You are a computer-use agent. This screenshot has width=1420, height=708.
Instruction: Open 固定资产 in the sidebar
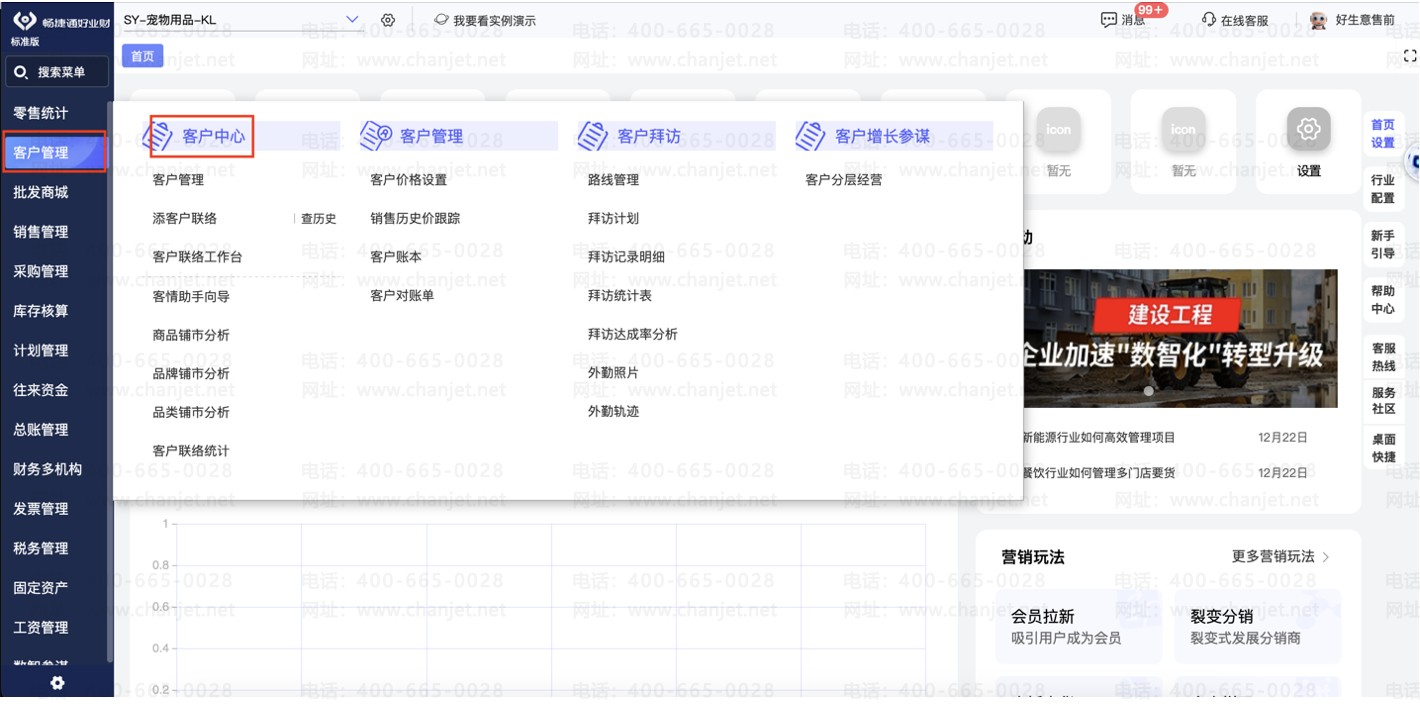tap(41, 588)
